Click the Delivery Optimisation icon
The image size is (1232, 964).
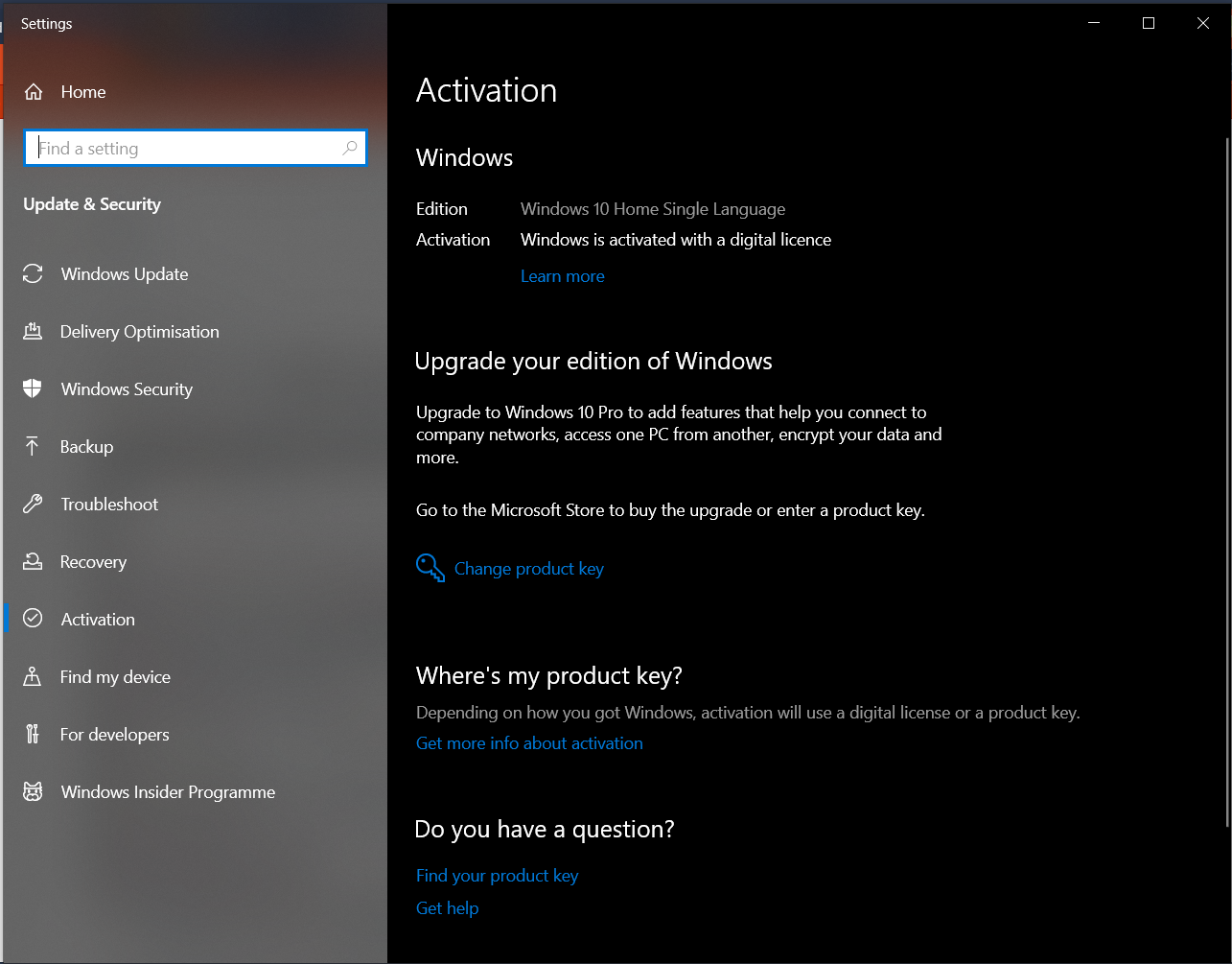[33, 332]
